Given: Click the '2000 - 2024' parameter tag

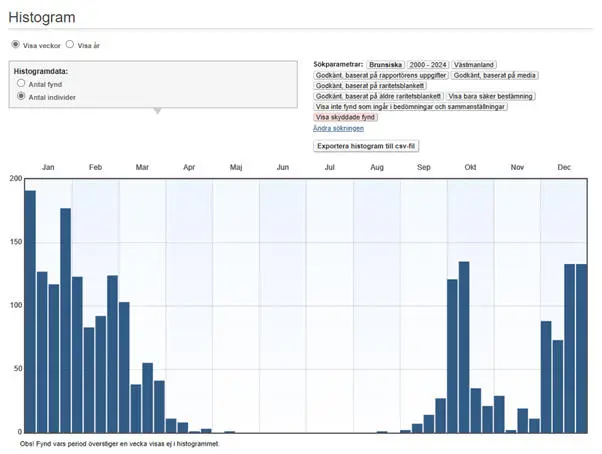Looking at the screenshot, I should 426,64.
